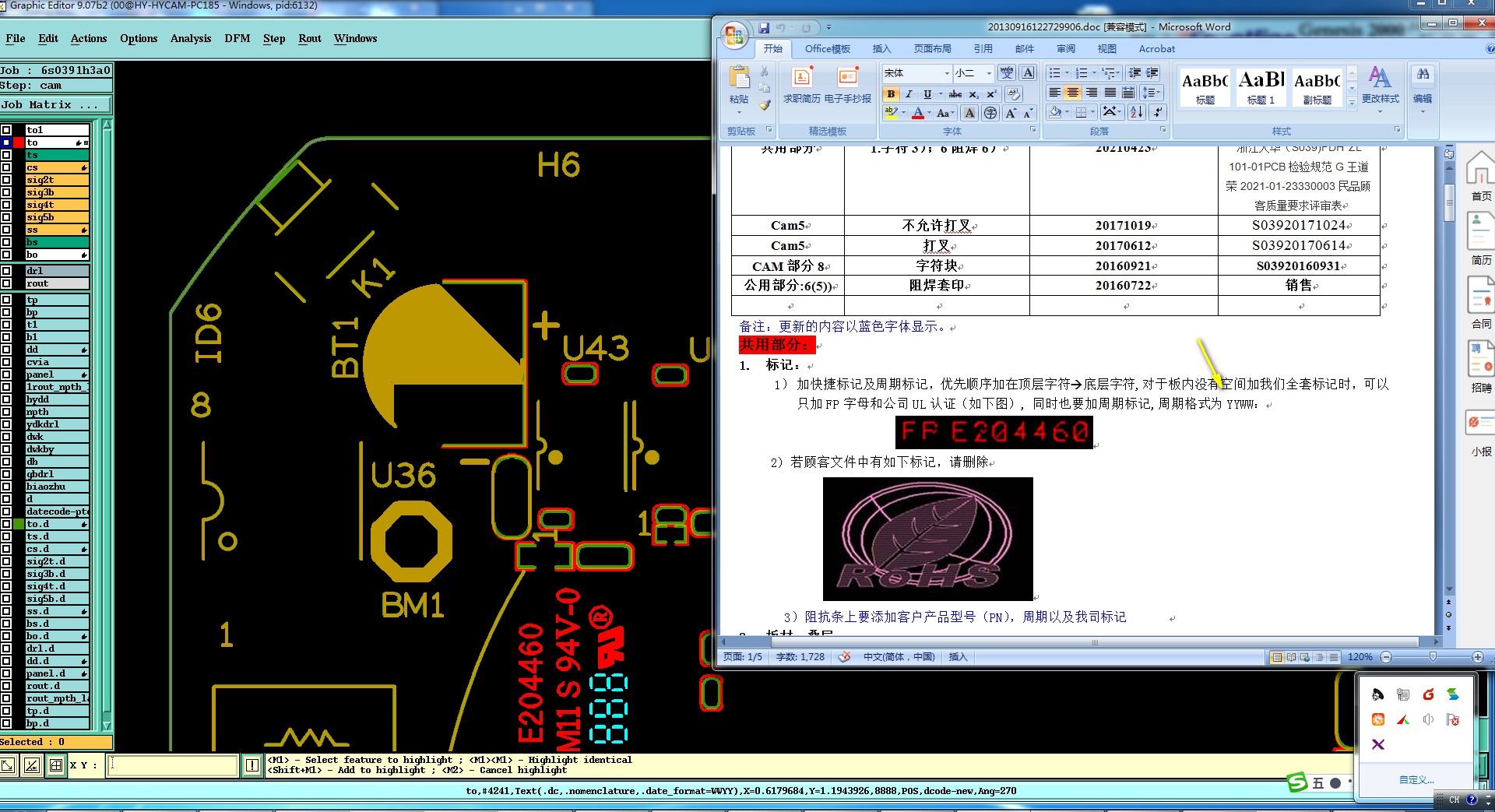The height and width of the screenshot is (812, 1495).
Task: Click the zoom in plus button in Word
Action: 1478,657
